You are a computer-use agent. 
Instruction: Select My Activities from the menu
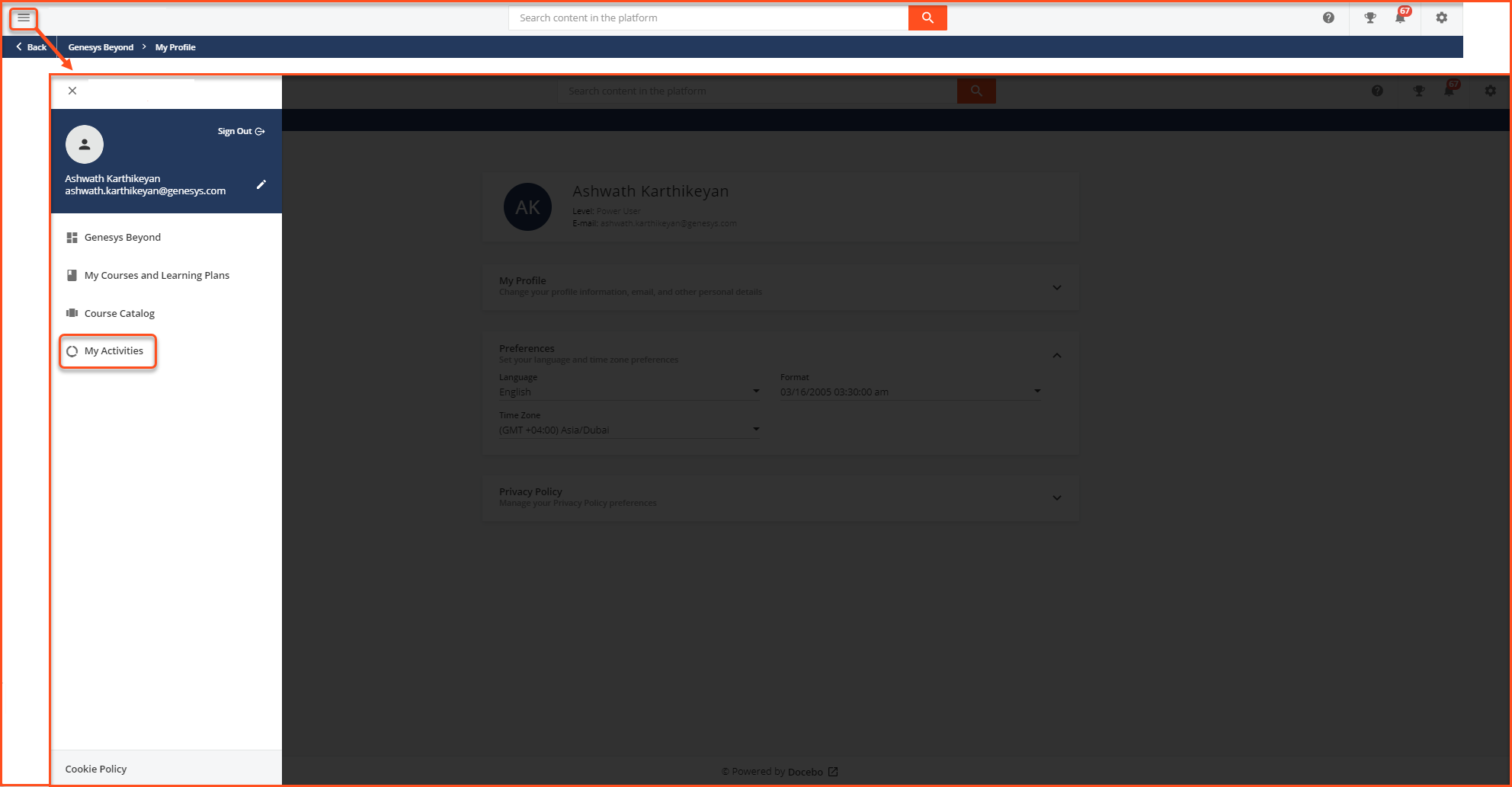(113, 350)
